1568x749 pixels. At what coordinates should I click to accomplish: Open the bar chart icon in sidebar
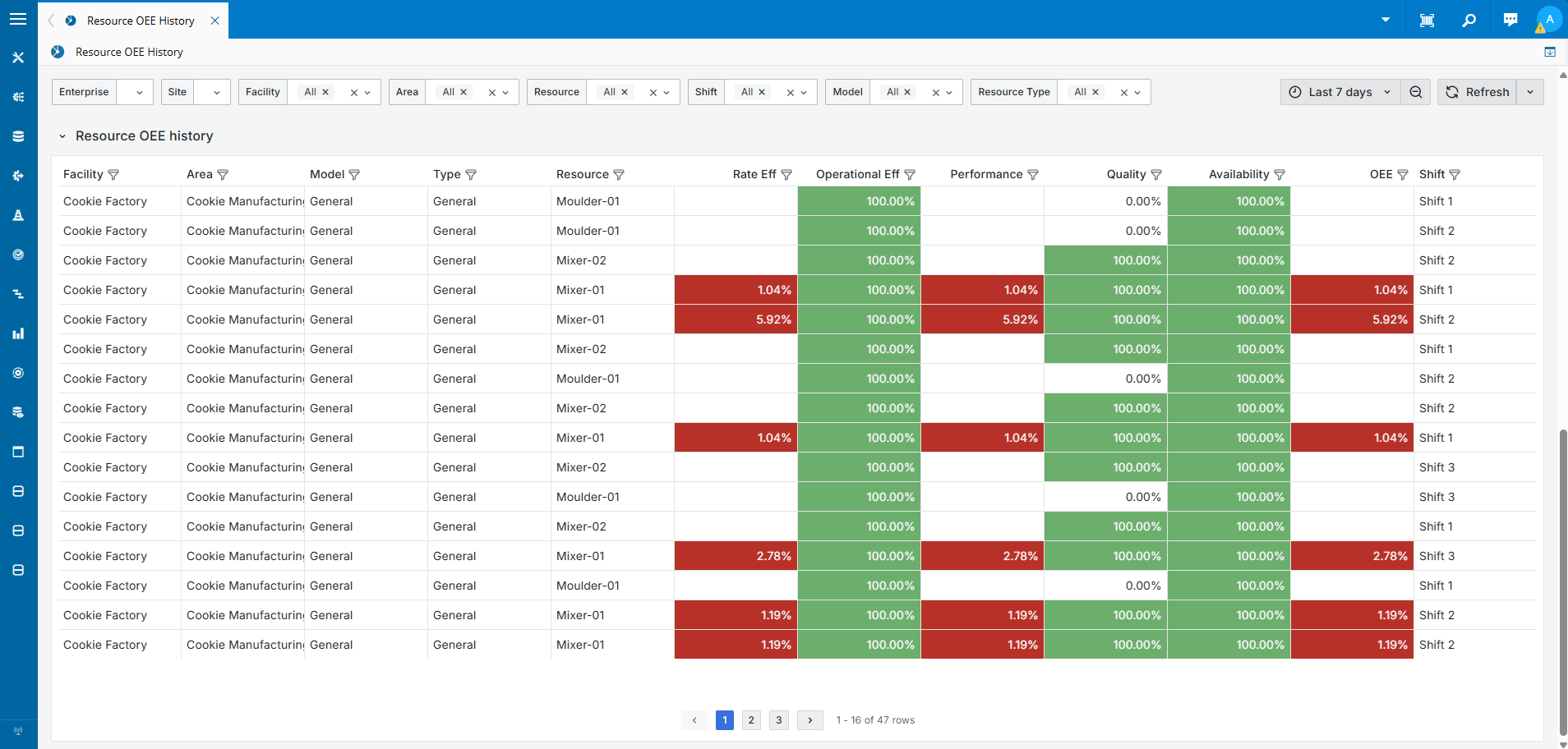(x=18, y=333)
